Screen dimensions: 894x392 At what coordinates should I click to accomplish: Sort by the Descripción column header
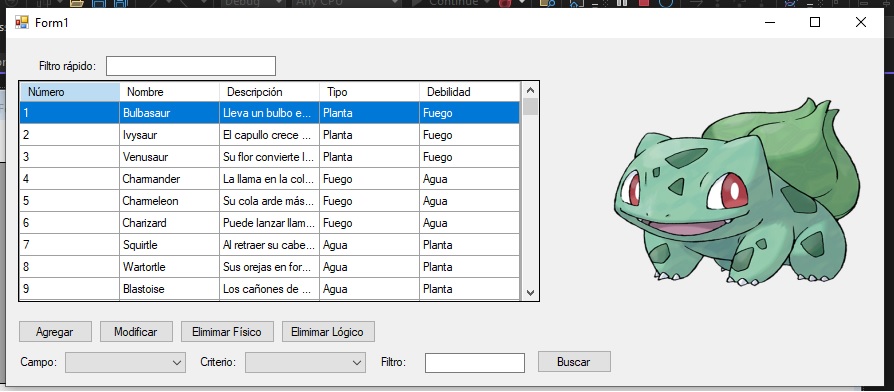point(269,92)
